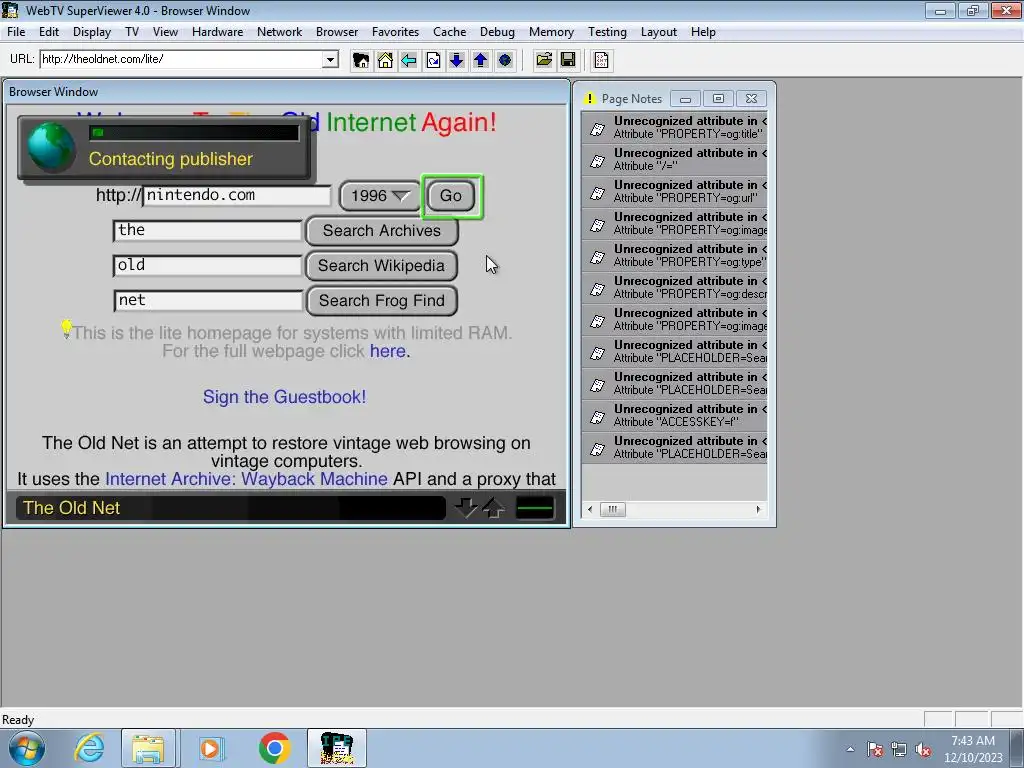The image size is (1024, 768).
Task: Select the PROPERTY=og:type note row
Action: tap(675, 256)
